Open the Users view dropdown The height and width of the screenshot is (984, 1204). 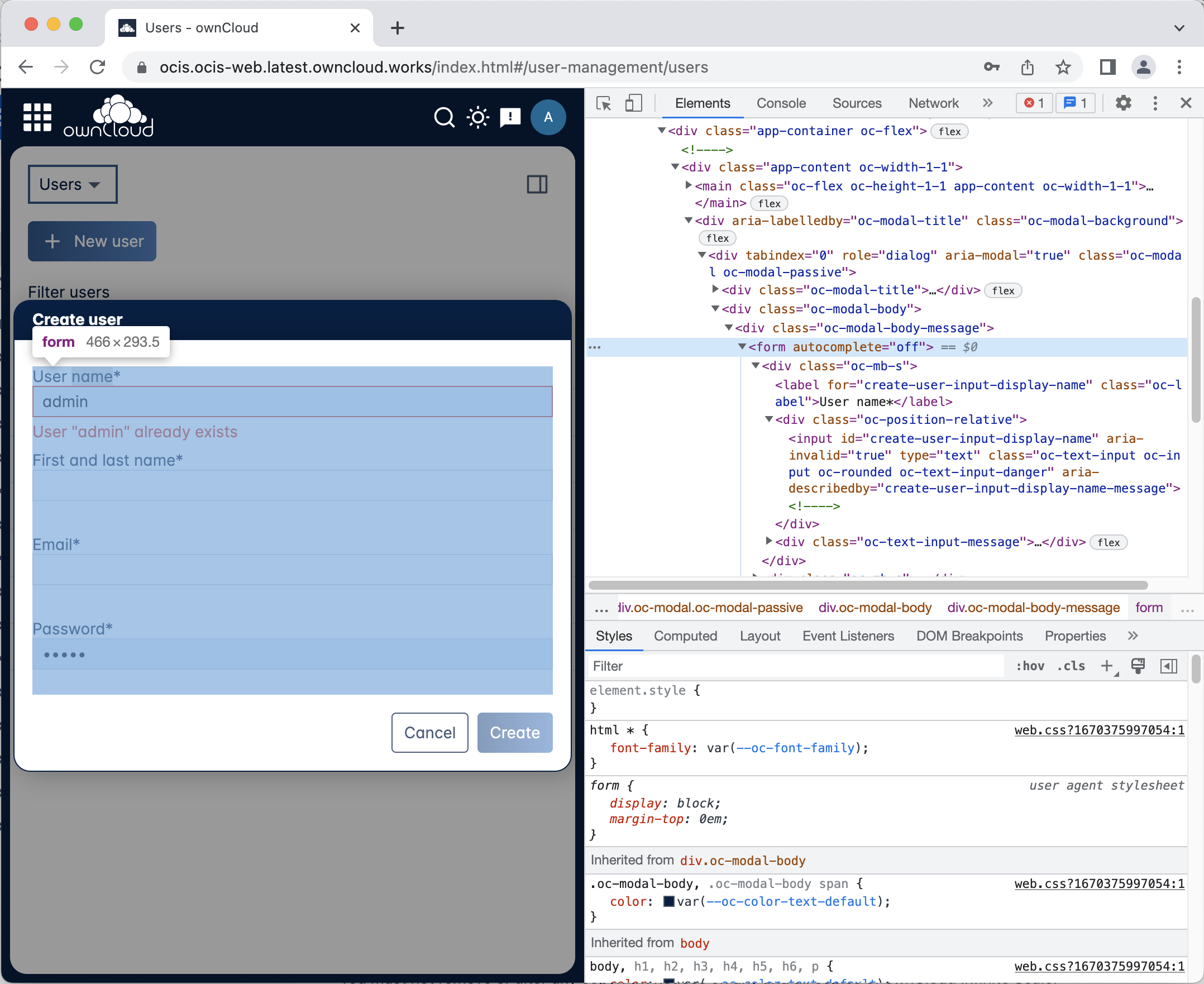(x=72, y=184)
